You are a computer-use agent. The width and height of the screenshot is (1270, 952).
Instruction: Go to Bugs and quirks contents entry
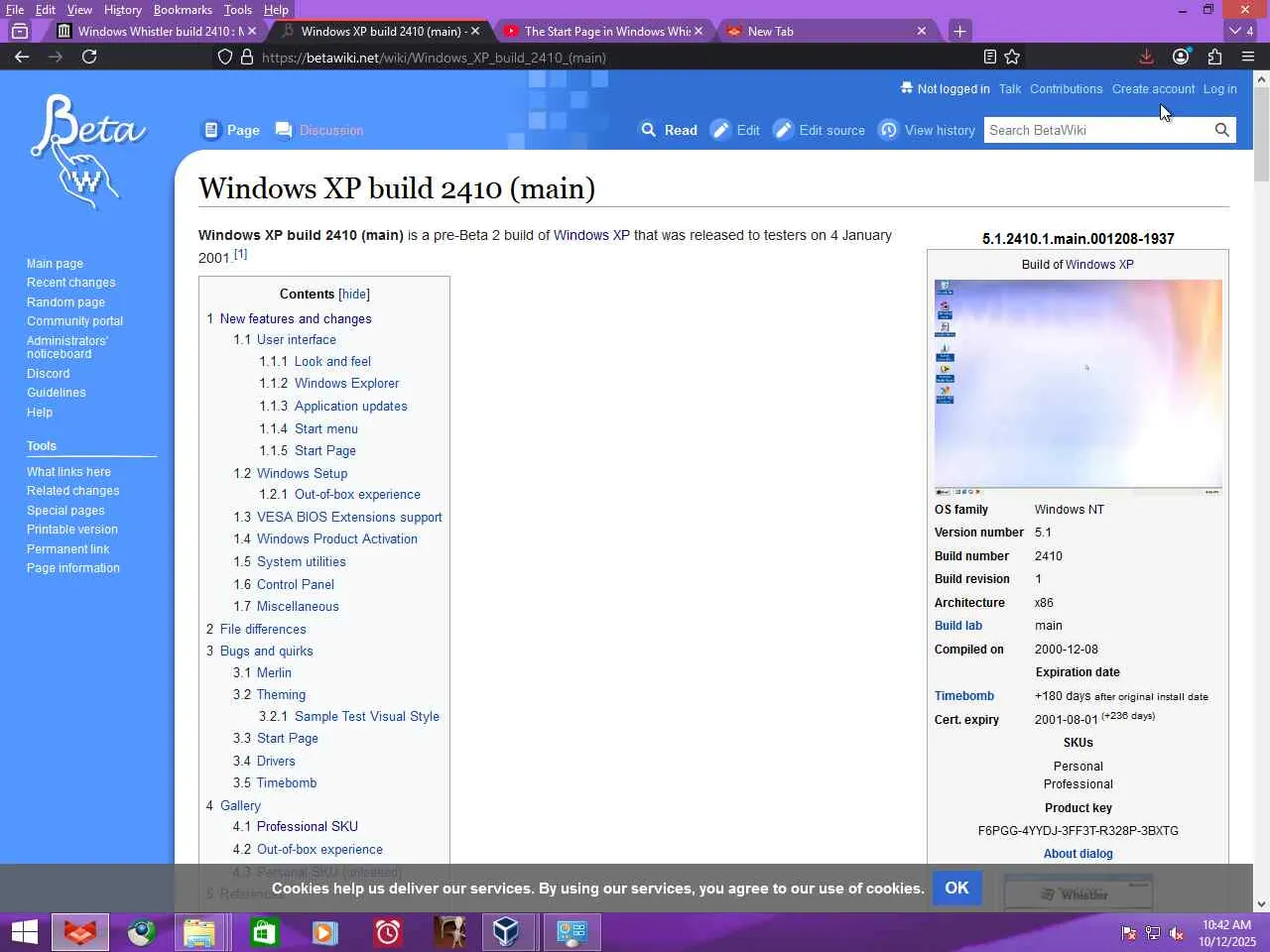coord(266,651)
